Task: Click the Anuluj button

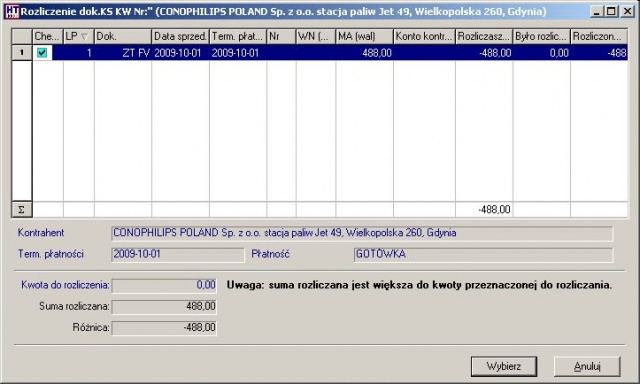Action: [587, 366]
